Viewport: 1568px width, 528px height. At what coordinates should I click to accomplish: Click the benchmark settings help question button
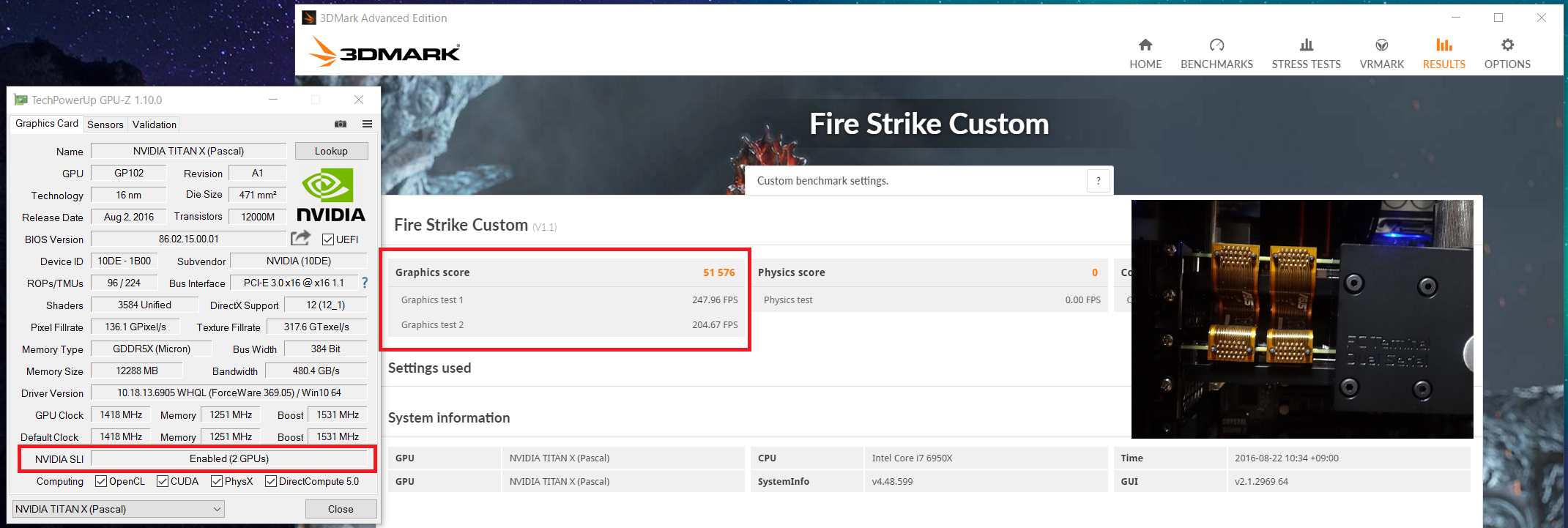point(1098,181)
